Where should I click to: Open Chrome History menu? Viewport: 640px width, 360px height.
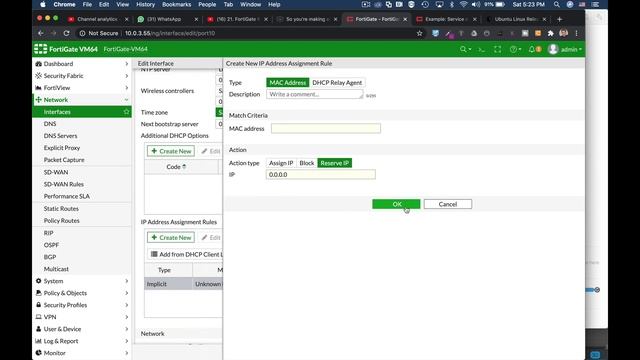click(x=145, y=4)
